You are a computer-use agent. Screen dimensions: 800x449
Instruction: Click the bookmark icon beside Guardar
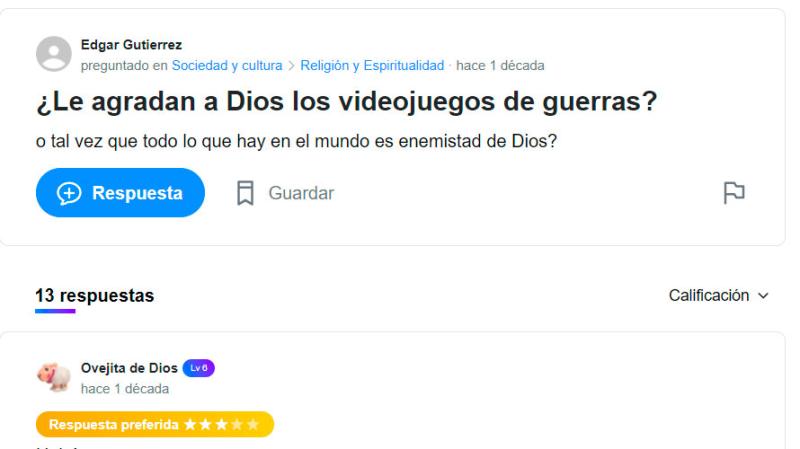(x=245, y=193)
